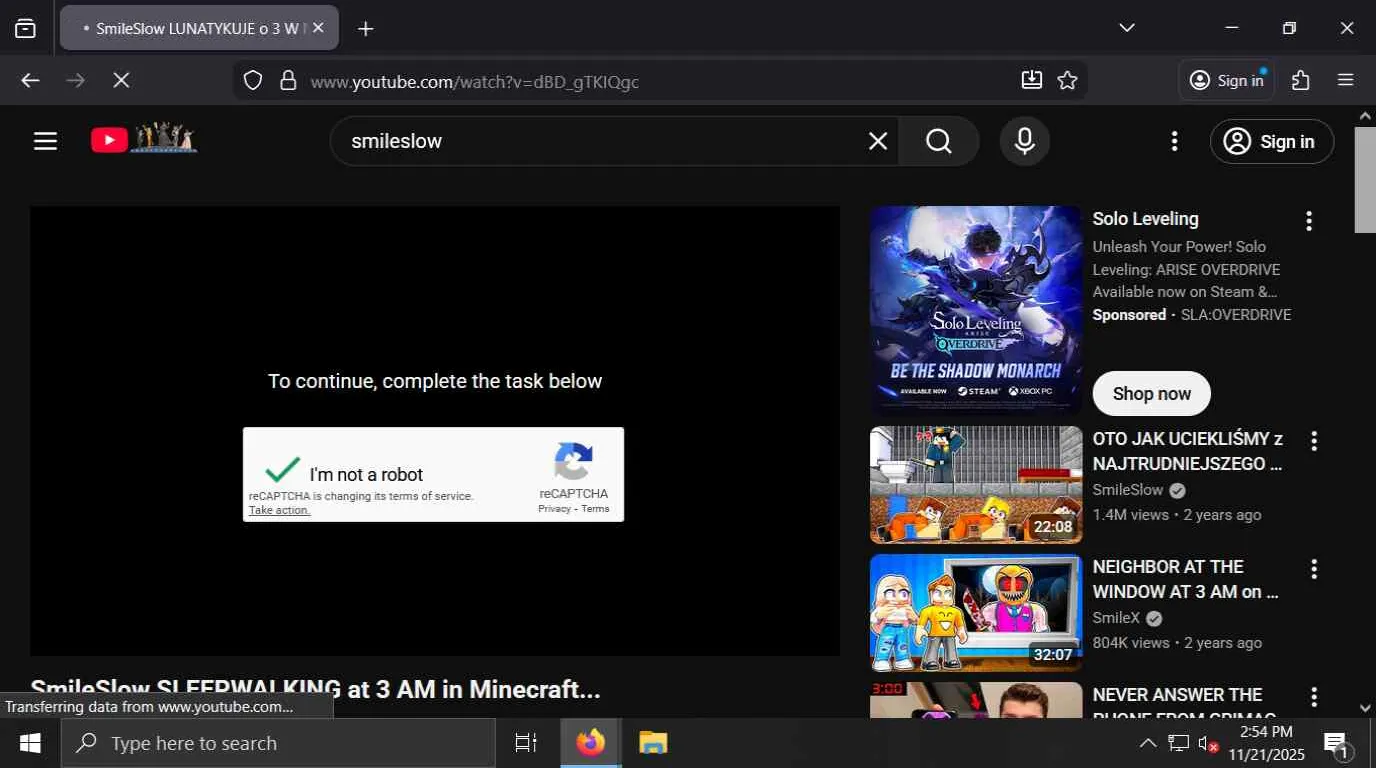Open the Firefox account Sign in button
Screen dimensions: 1376x768
tap(1227, 81)
